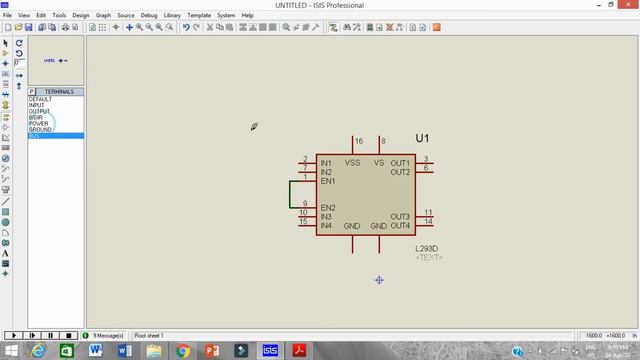Rotate clockwise with the curved arrow

click(19, 43)
